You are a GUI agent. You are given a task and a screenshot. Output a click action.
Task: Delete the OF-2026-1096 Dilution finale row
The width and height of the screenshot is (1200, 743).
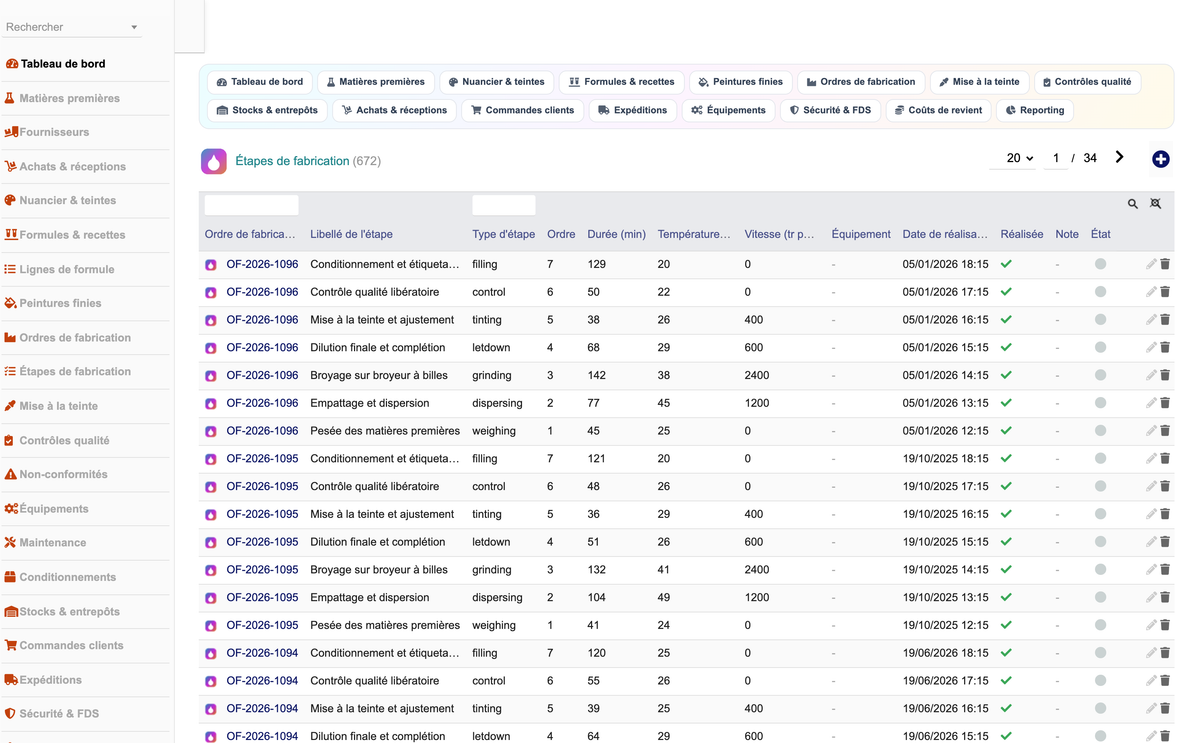(x=1165, y=347)
